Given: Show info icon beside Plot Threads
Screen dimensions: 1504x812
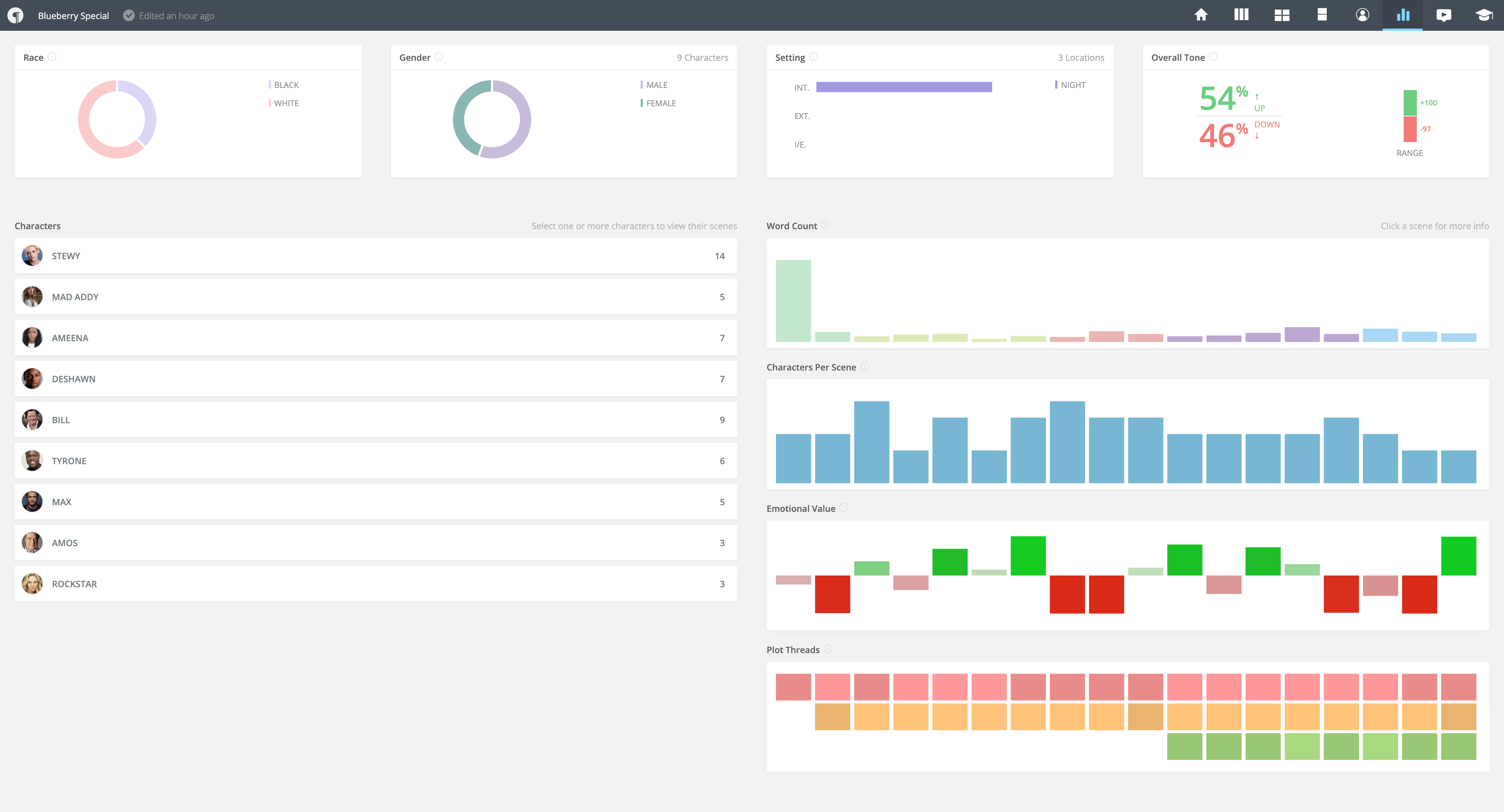Looking at the screenshot, I should pyautogui.click(x=828, y=649).
